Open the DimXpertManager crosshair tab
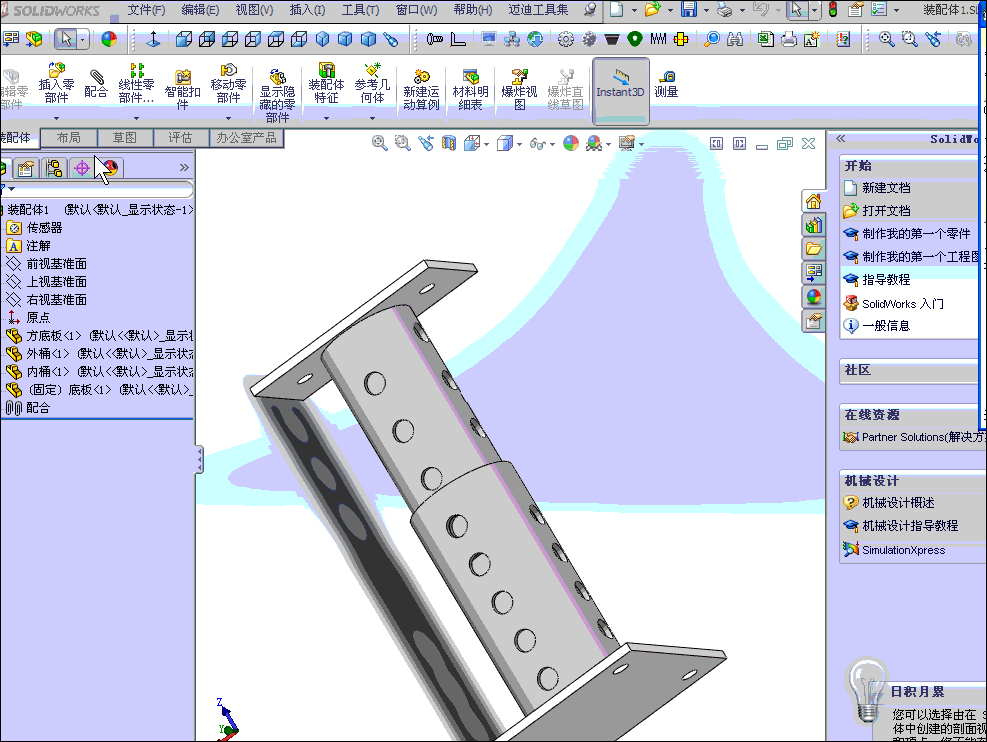 click(82, 168)
